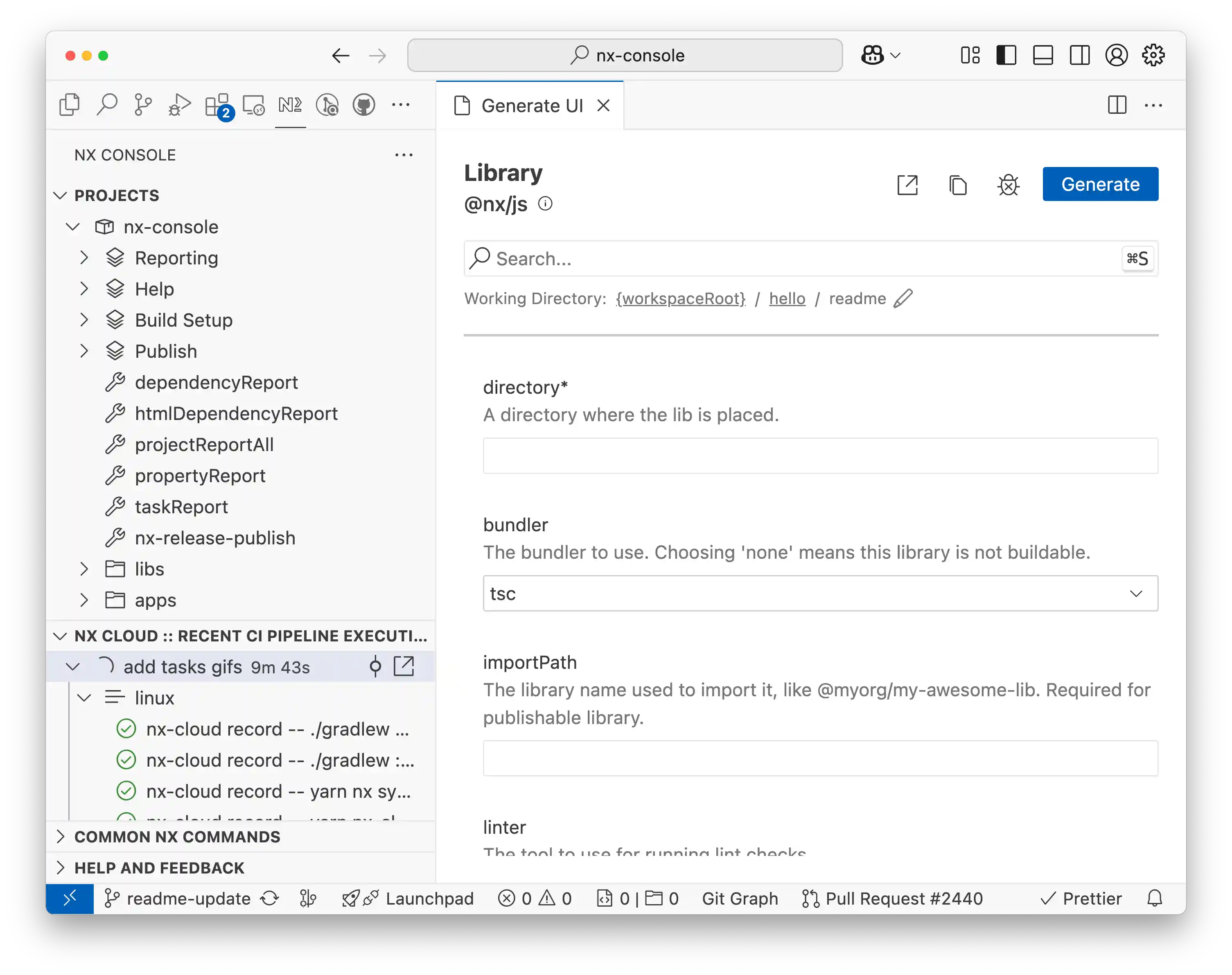
Task: Click the {workspaceRoot} link in working directory
Action: pos(681,298)
